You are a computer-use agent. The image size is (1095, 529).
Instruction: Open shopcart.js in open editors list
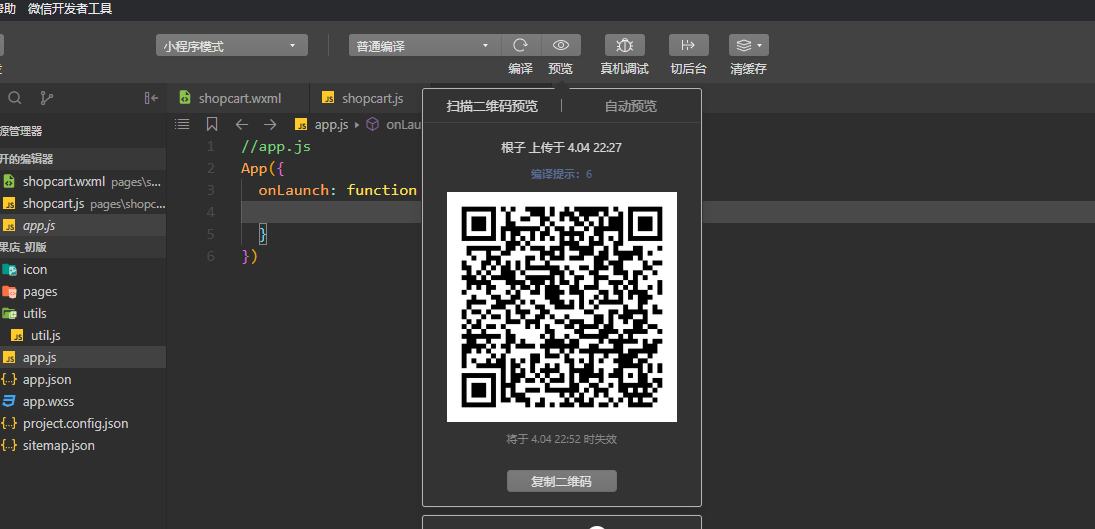(x=83, y=204)
